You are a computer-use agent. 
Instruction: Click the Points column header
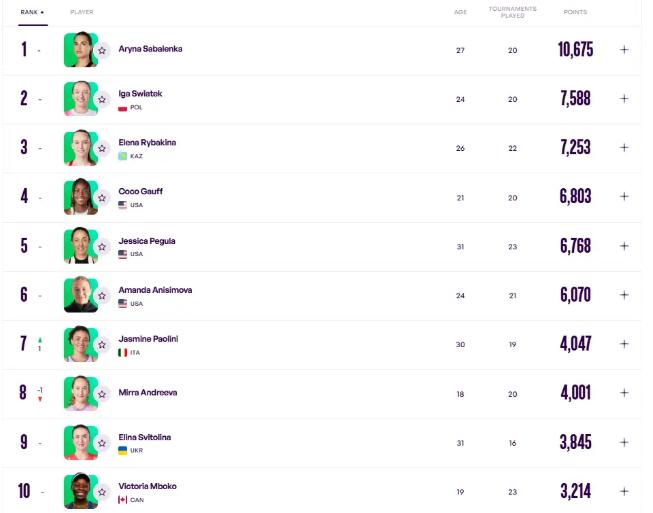(575, 12)
